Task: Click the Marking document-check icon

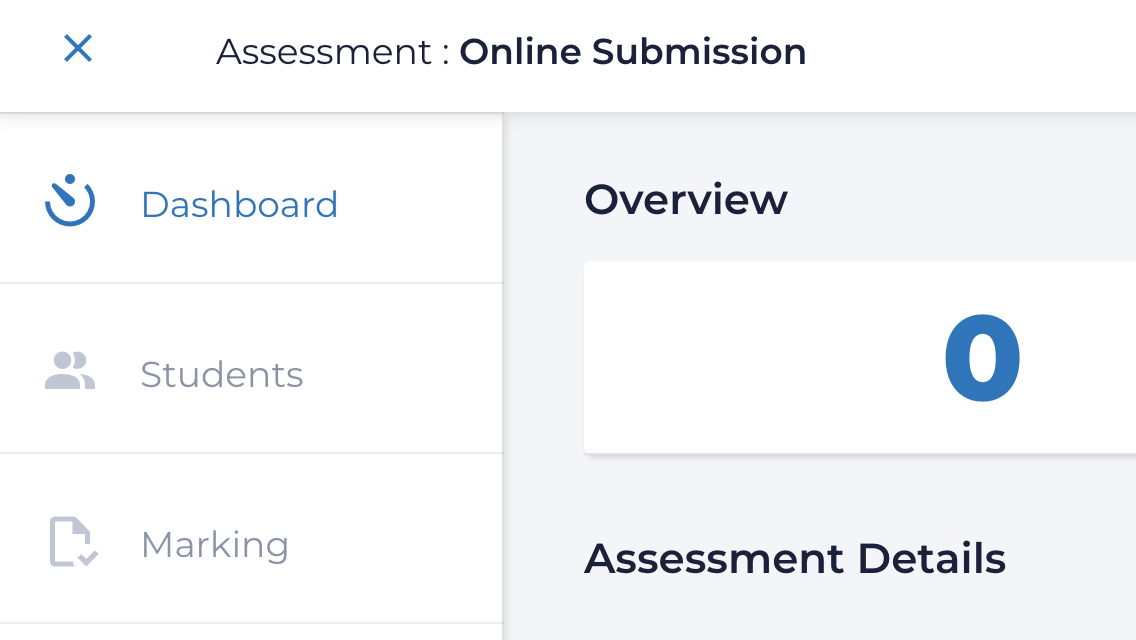Action: (x=72, y=542)
